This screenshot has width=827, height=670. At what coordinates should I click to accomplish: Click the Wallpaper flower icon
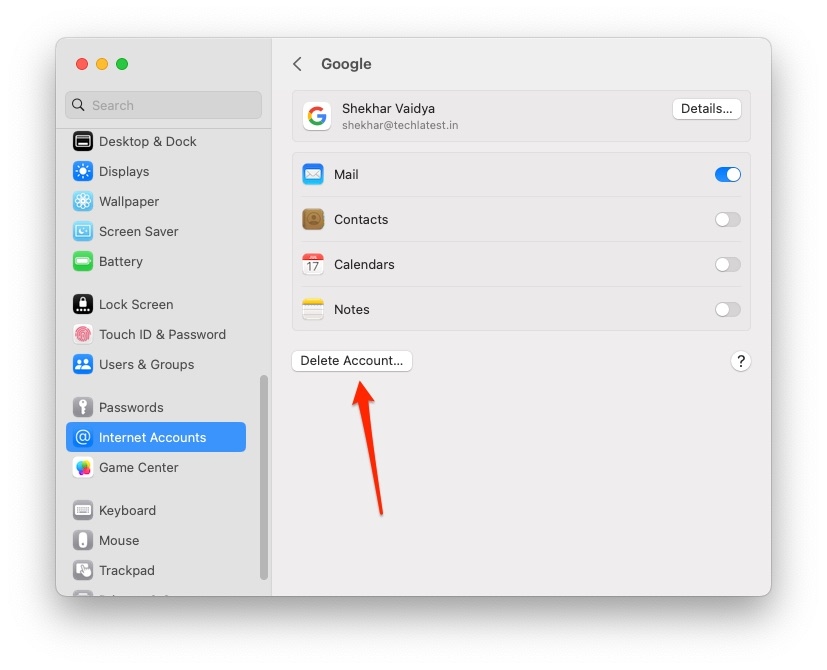point(83,202)
